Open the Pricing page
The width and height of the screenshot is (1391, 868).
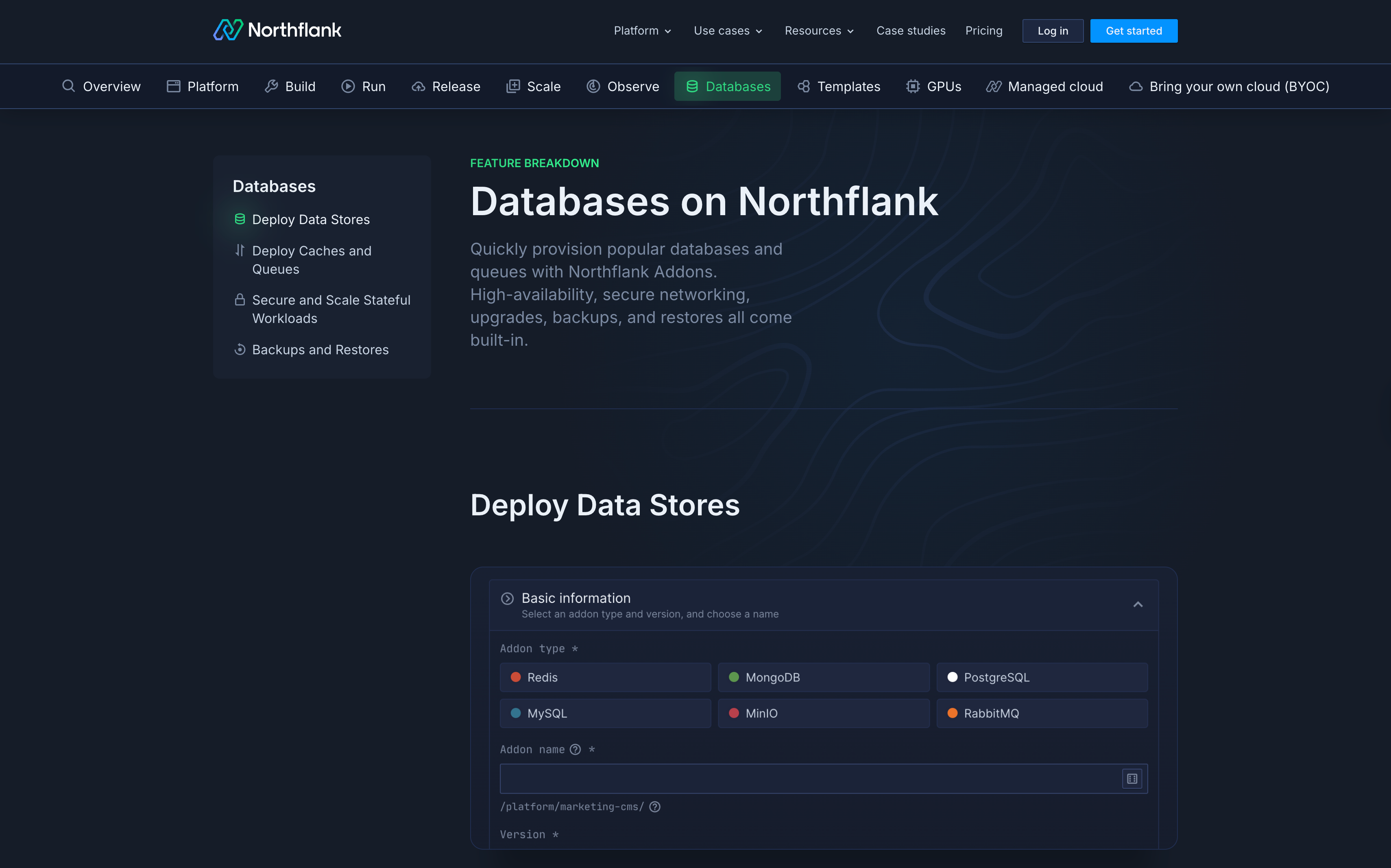[x=983, y=31]
